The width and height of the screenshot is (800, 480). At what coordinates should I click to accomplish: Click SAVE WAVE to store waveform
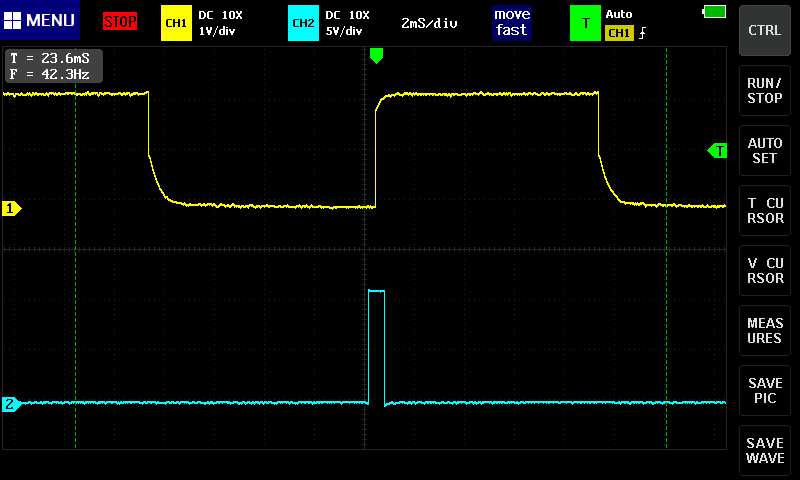(x=765, y=450)
